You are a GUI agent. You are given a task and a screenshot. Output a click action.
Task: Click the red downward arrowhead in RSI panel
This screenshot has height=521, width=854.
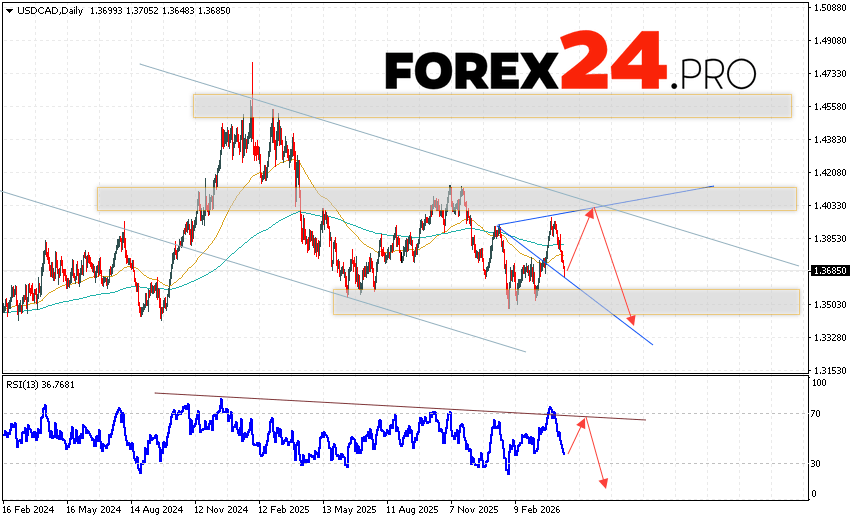coord(604,485)
